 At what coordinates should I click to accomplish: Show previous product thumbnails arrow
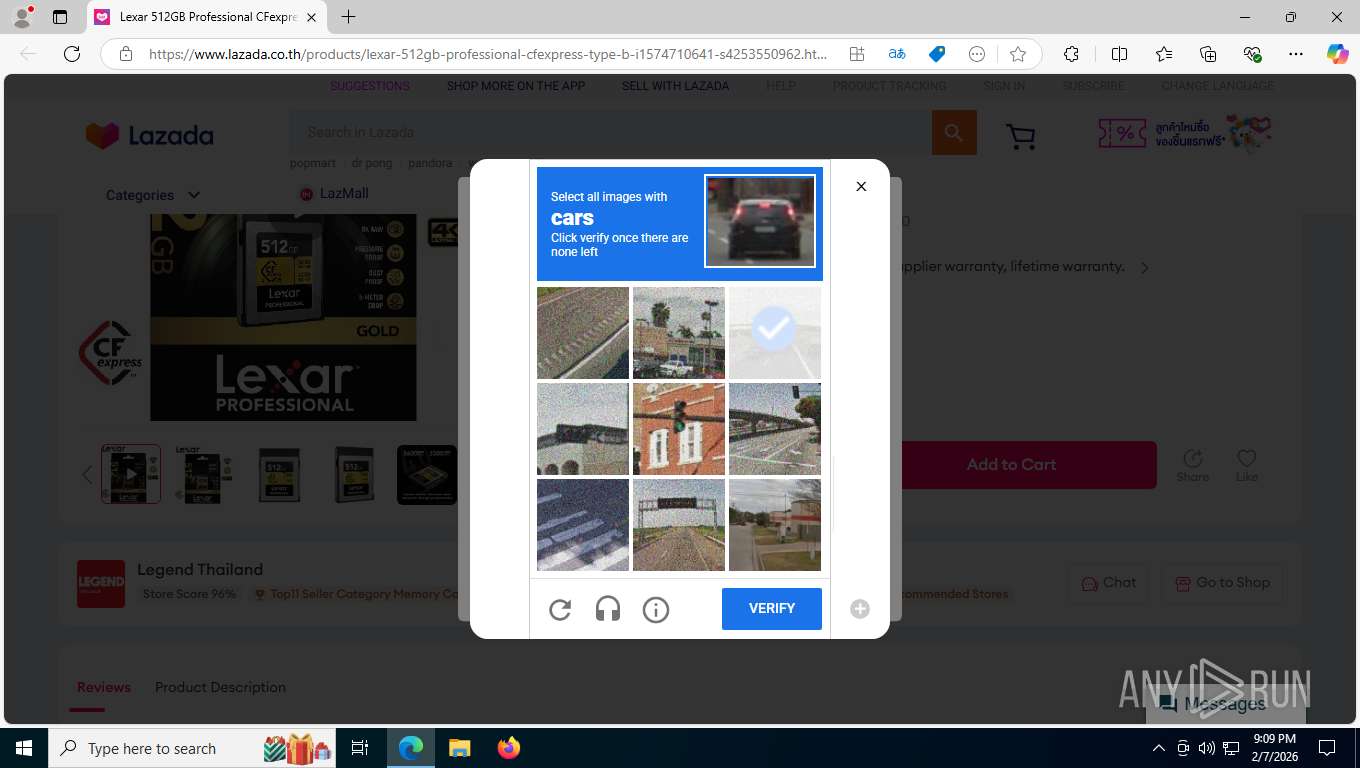(x=87, y=475)
